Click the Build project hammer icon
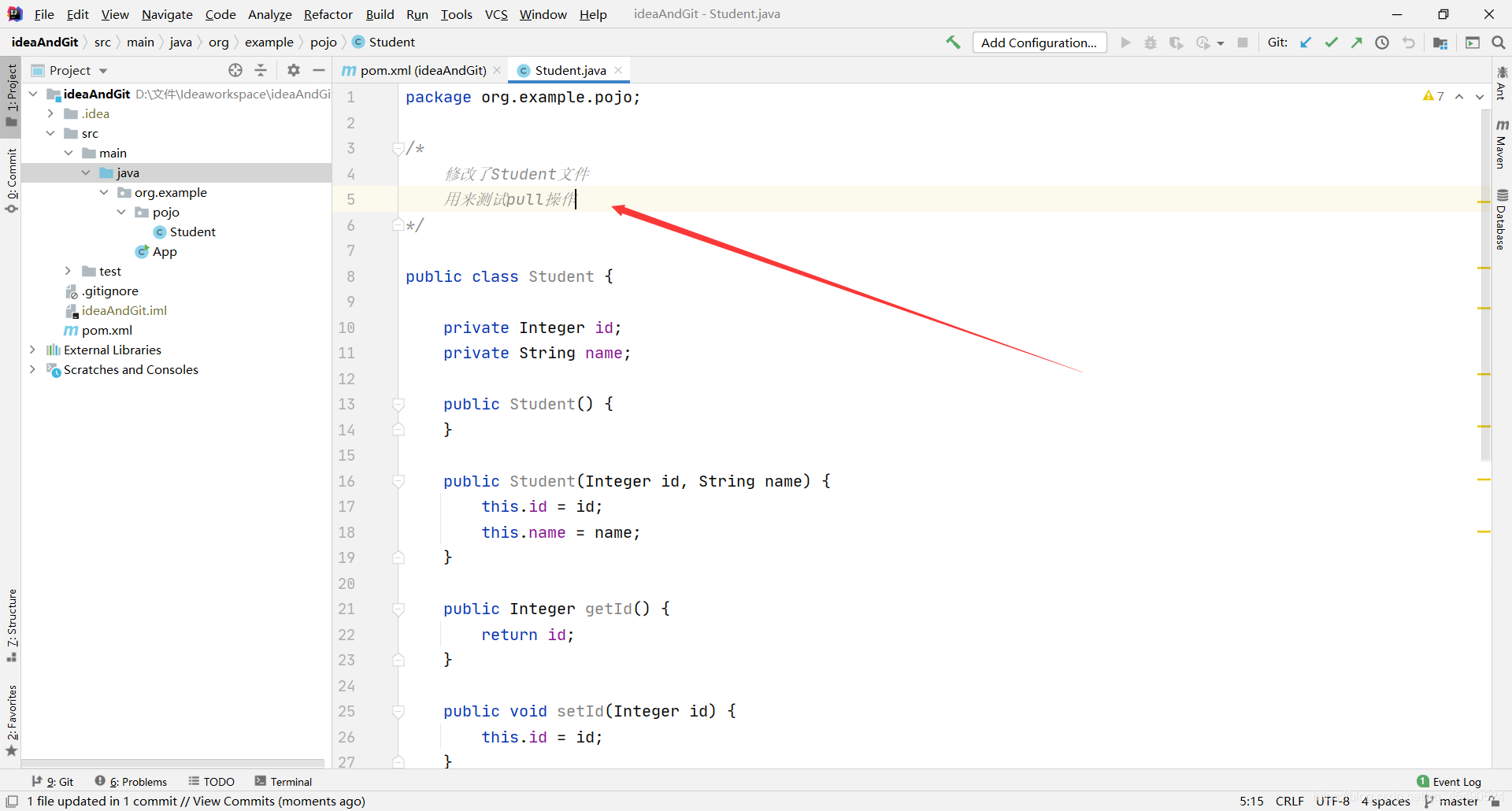1512x811 pixels. 953,43
